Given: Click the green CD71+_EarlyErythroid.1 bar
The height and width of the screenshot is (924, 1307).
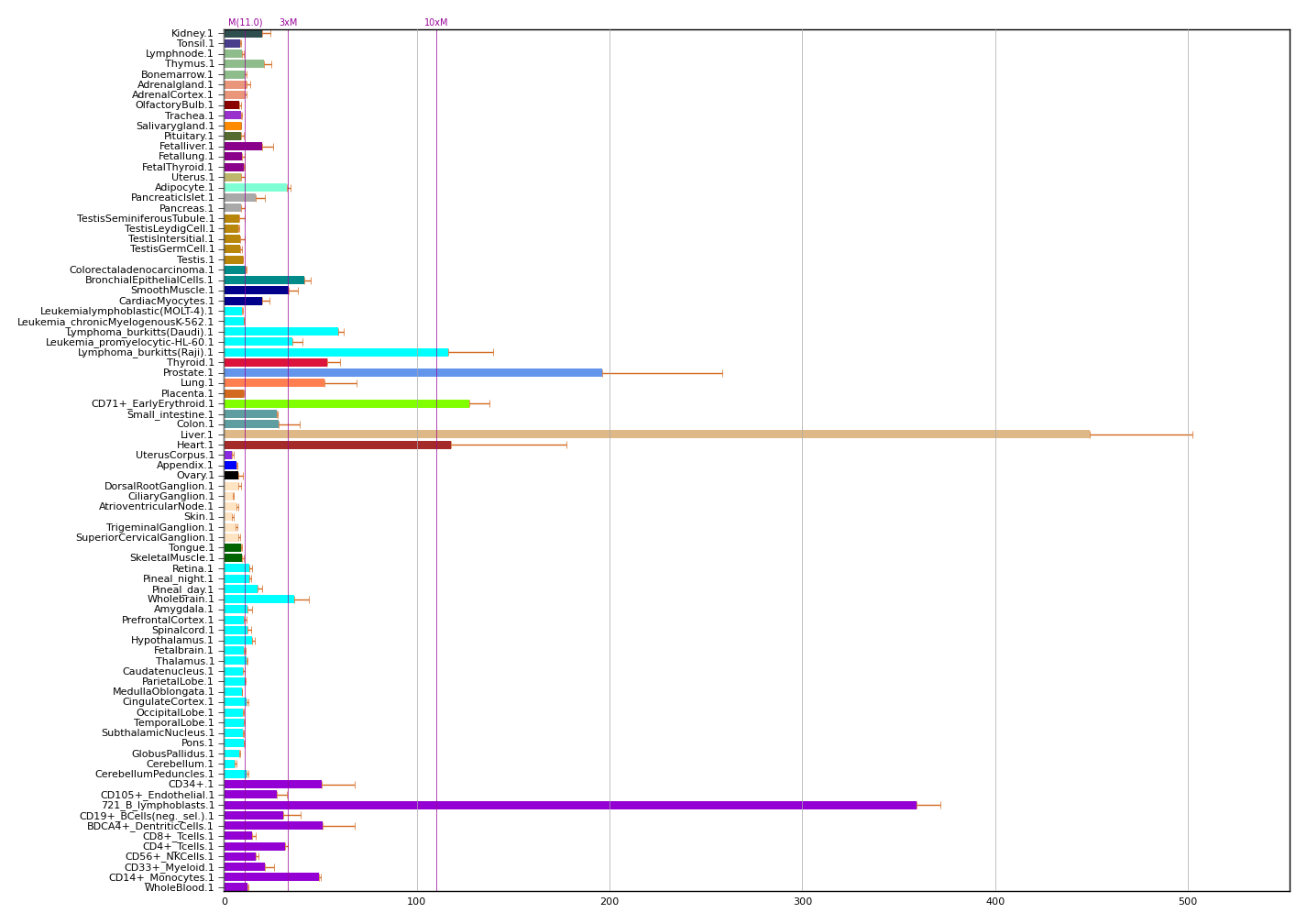Looking at the screenshot, I should tap(346, 404).
